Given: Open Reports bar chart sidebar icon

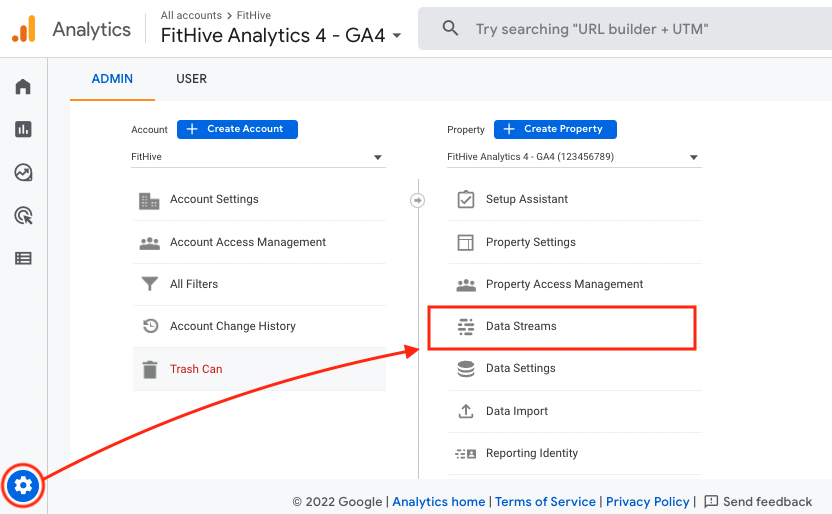Looking at the screenshot, I should click(23, 129).
